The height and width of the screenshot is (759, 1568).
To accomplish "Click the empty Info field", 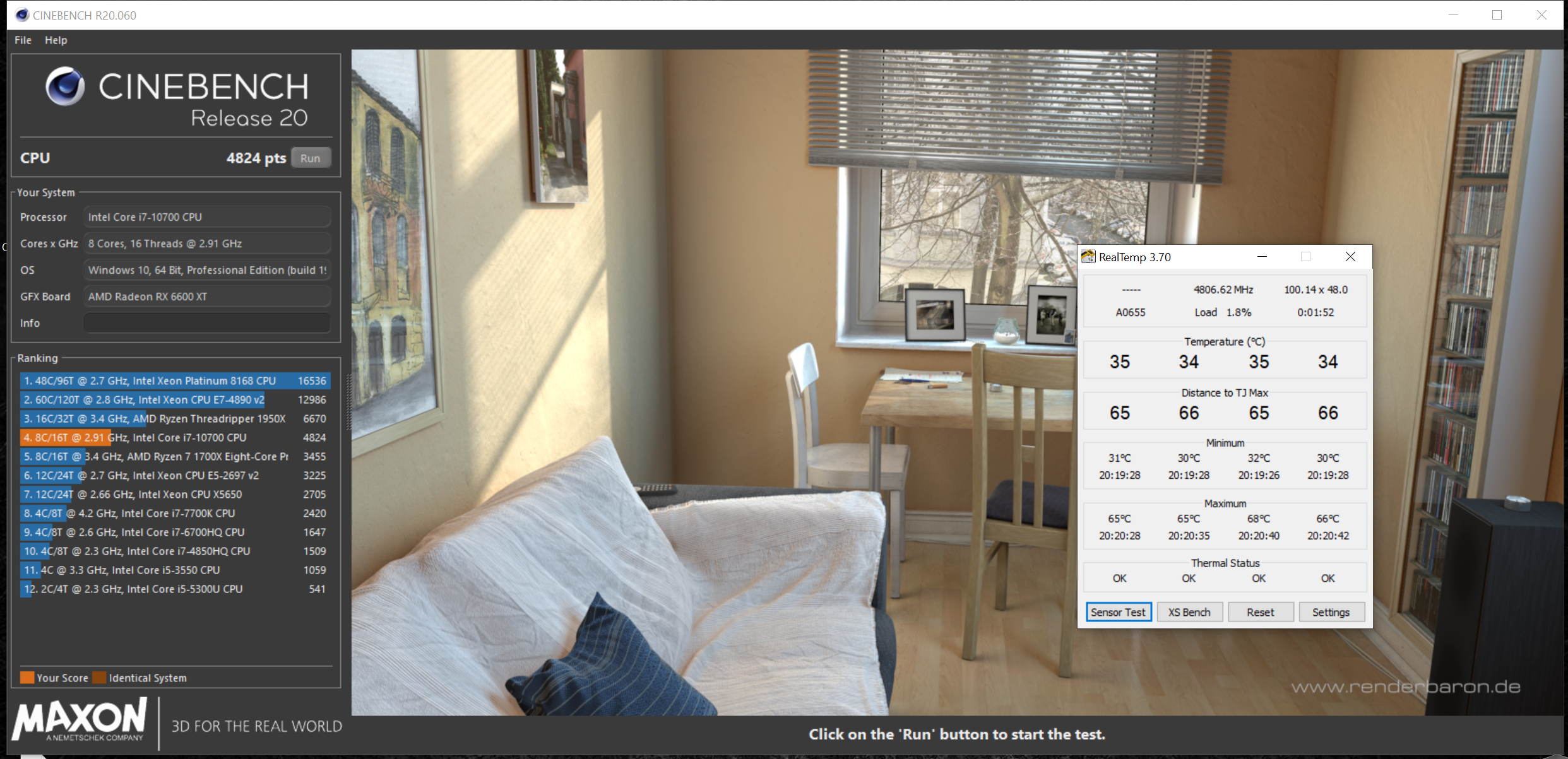I will tap(207, 323).
